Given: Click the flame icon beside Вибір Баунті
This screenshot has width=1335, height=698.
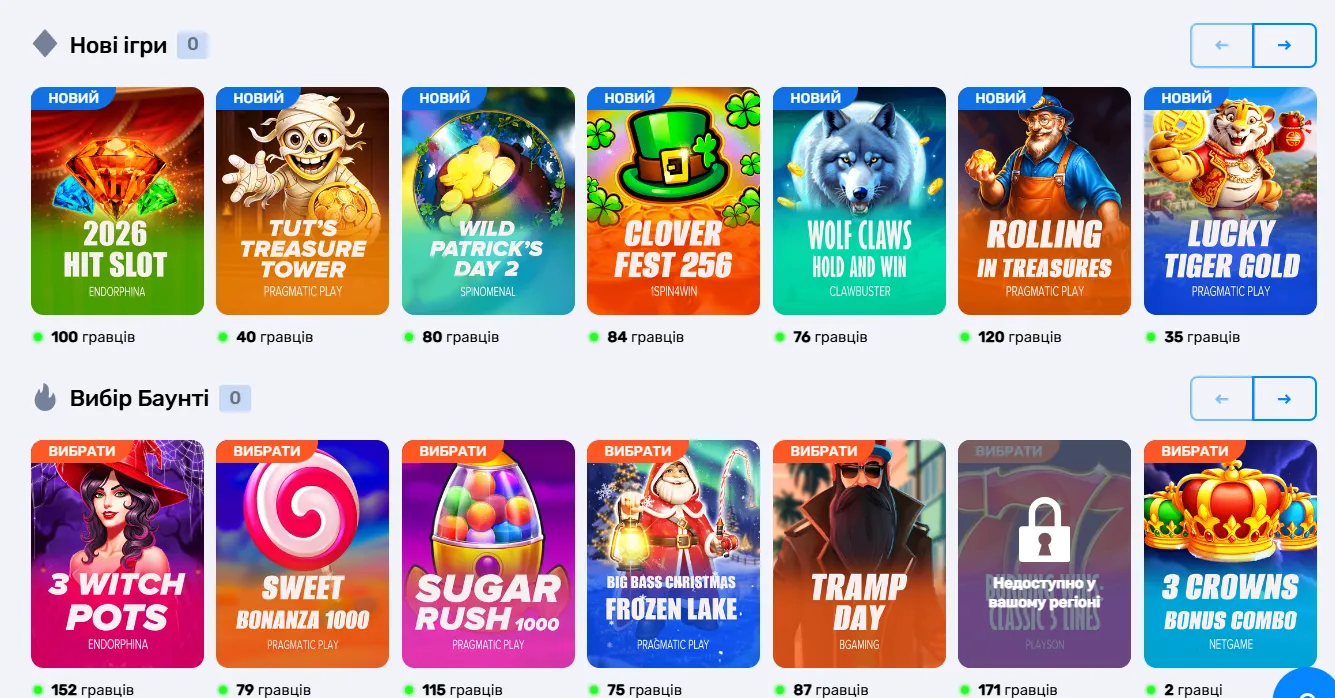Looking at the screenshot, I should pyautogui.click(x=45, y=398).
